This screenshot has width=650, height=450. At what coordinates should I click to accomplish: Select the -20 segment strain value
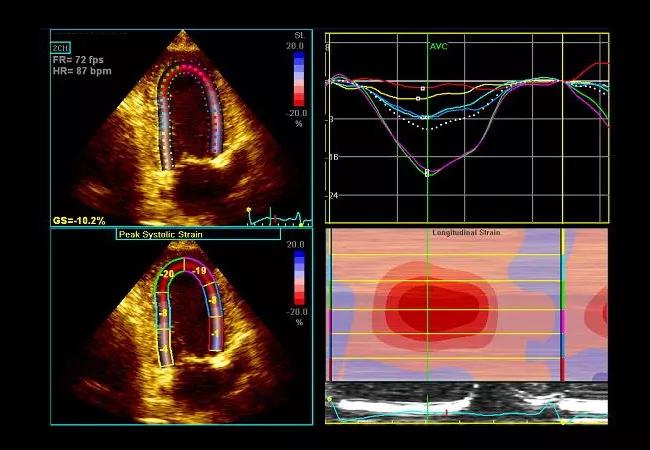167,273
